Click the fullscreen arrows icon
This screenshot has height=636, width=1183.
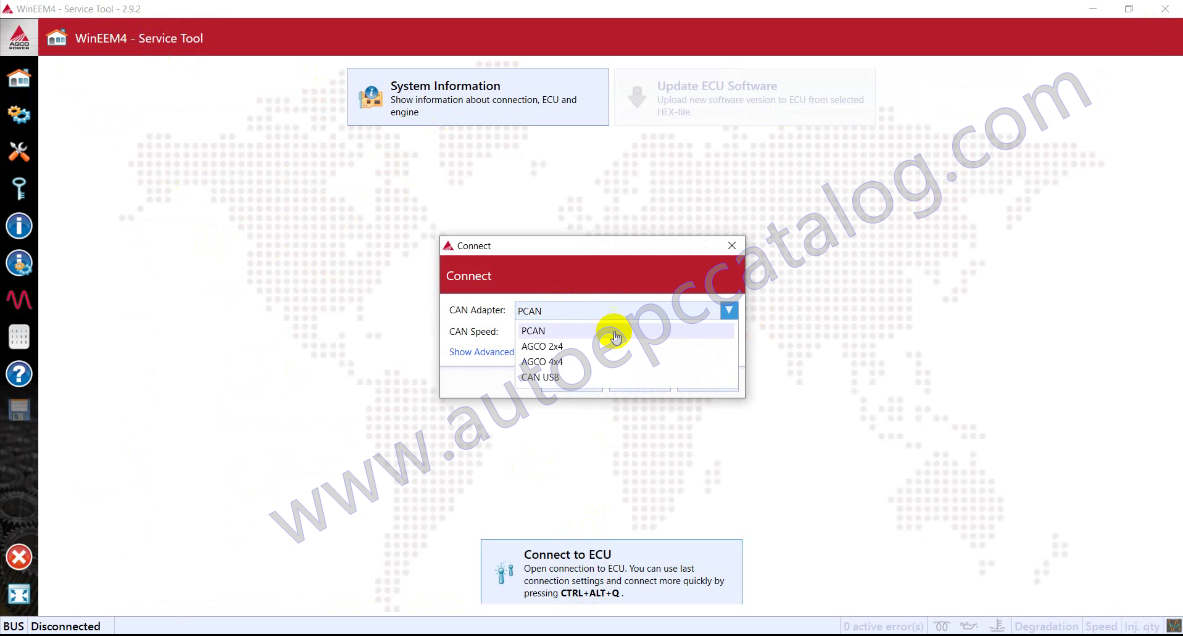[19, 595]
